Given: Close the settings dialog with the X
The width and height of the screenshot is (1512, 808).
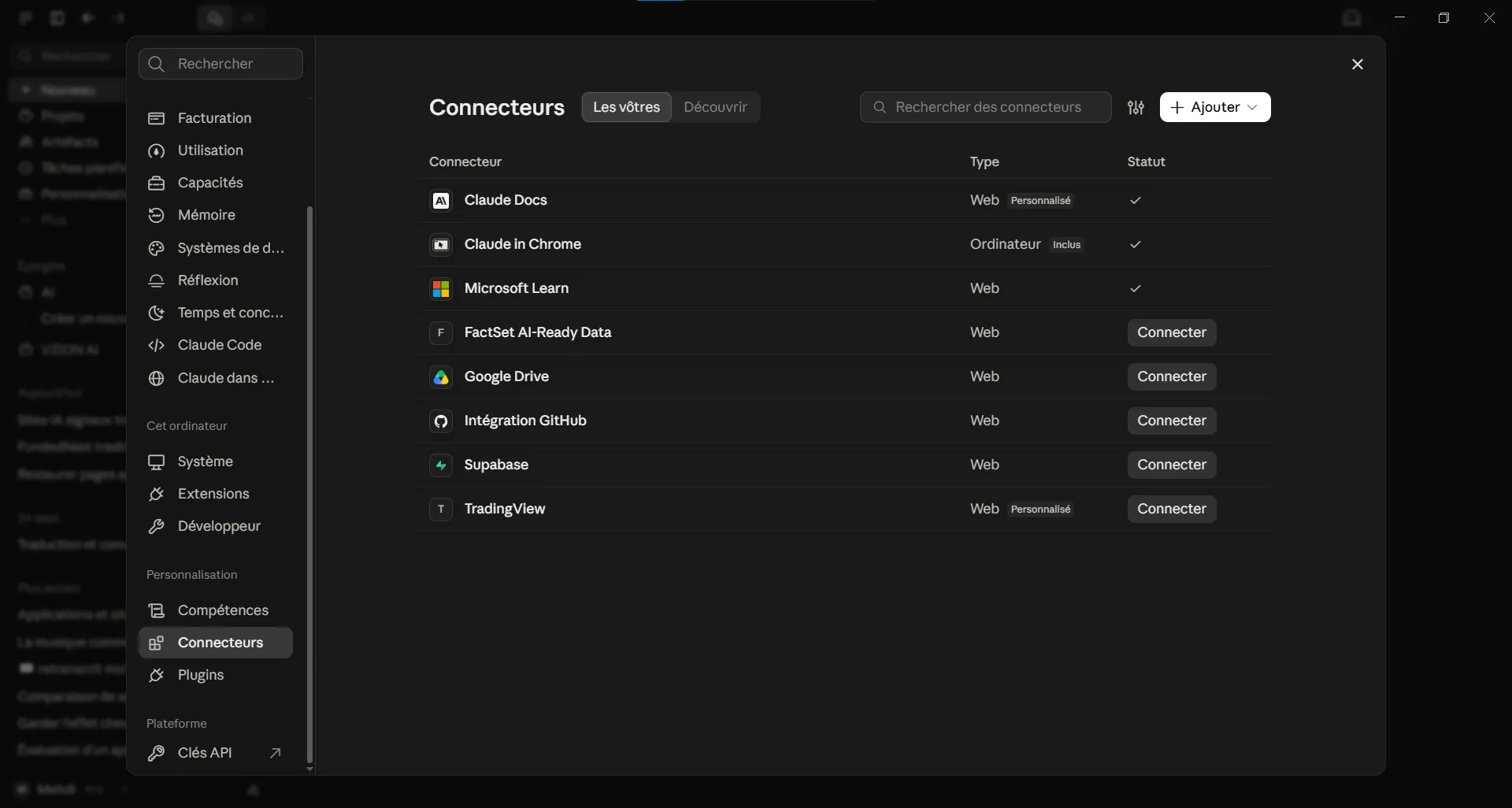Looking at the screenshot, I should (x=1357, y=65).
